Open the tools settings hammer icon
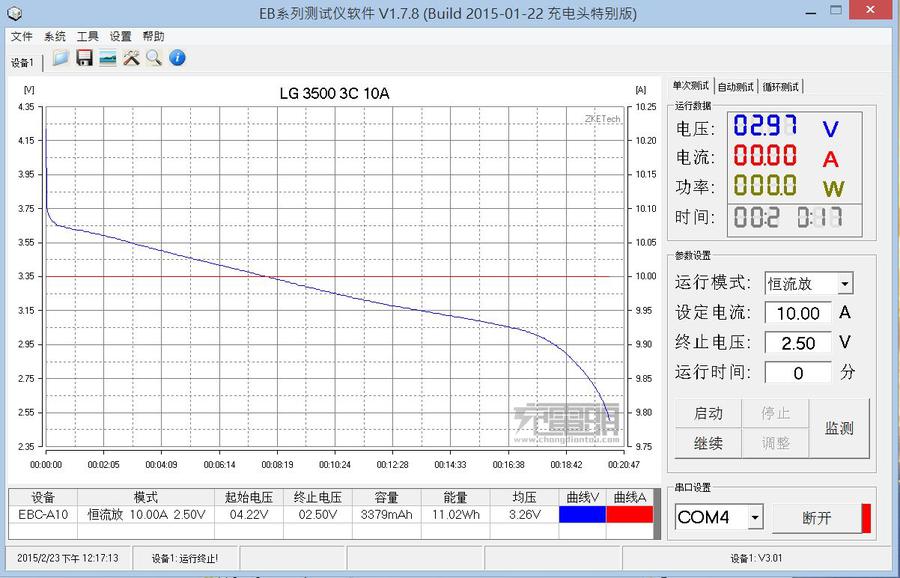900x578 pixels. (131, 58)
